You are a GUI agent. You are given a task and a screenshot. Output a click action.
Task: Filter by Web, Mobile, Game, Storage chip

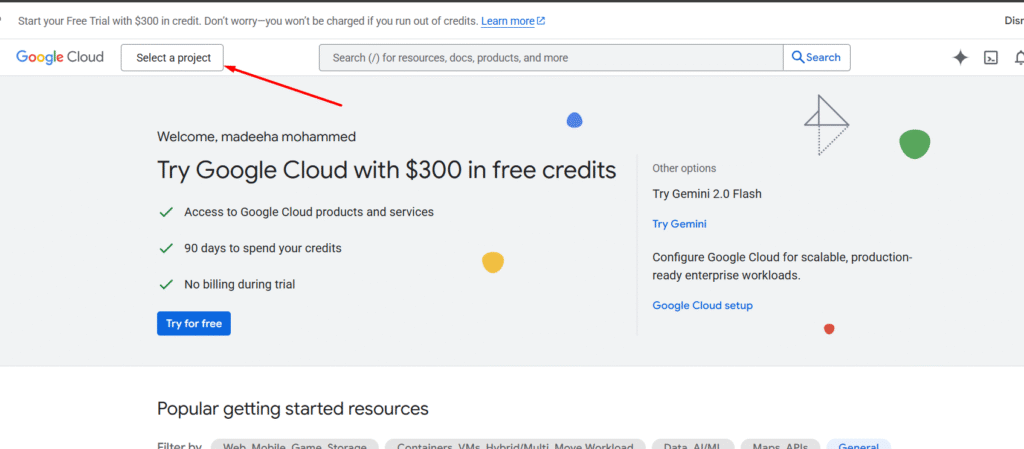295,445
